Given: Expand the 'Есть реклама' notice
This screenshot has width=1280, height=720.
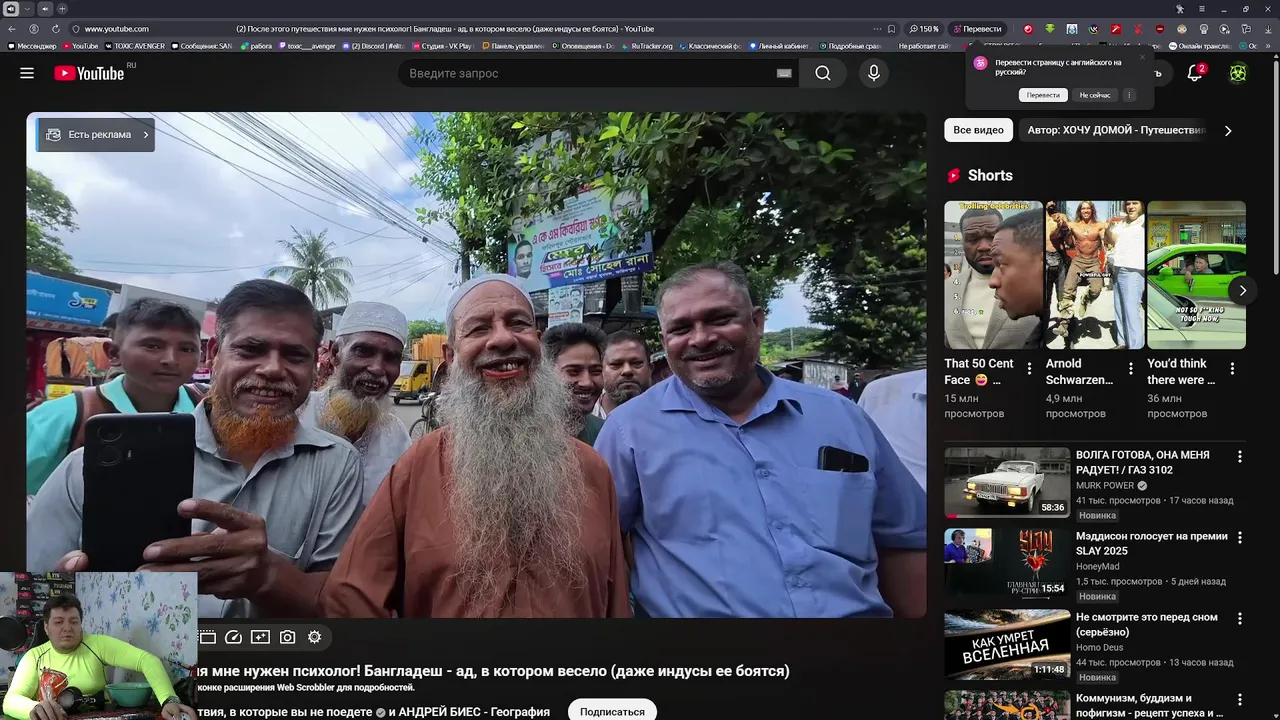Looking at the screenshot, I should point(96,135).
